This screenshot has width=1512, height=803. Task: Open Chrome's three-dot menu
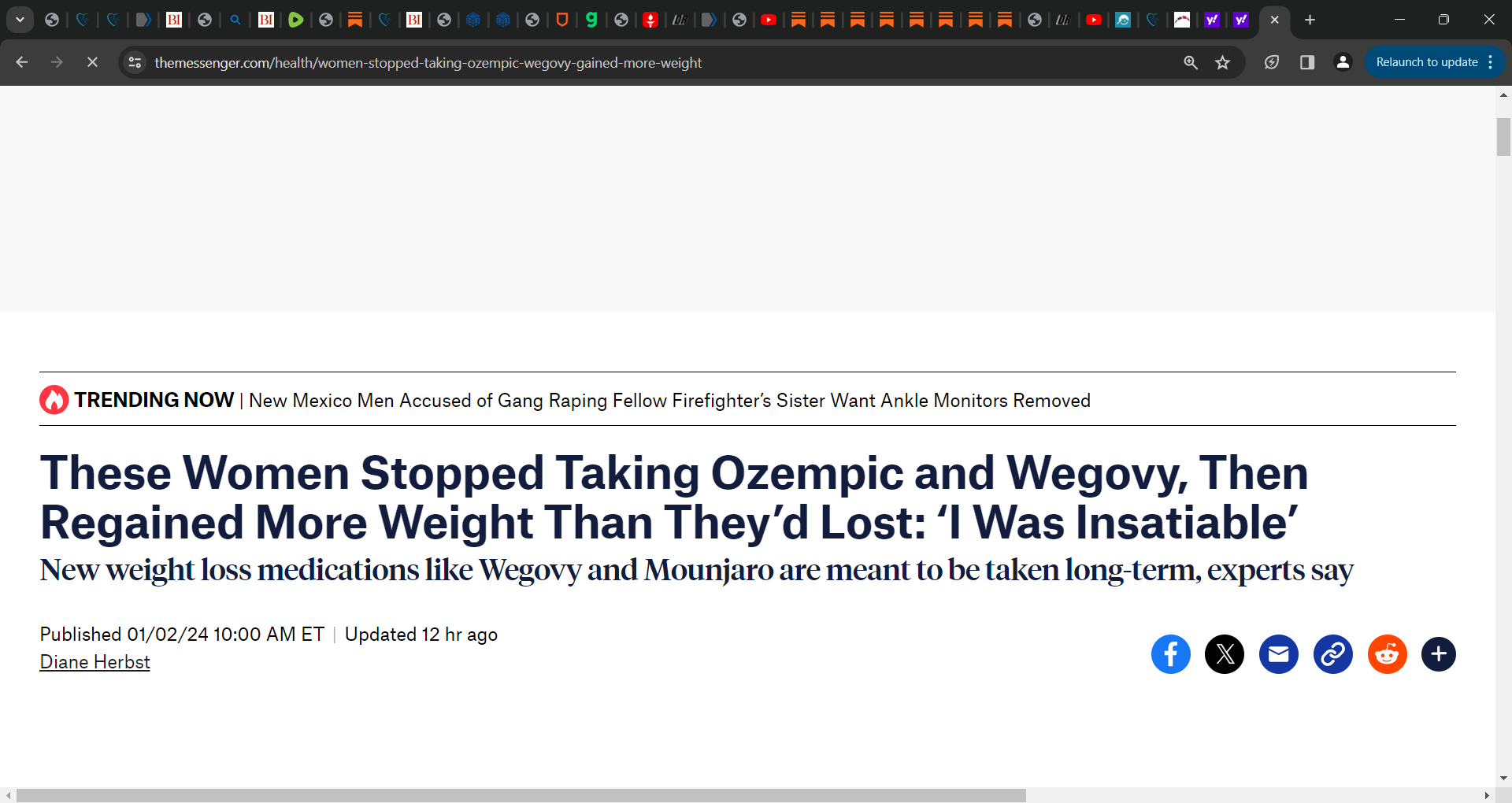[1491, 62]
